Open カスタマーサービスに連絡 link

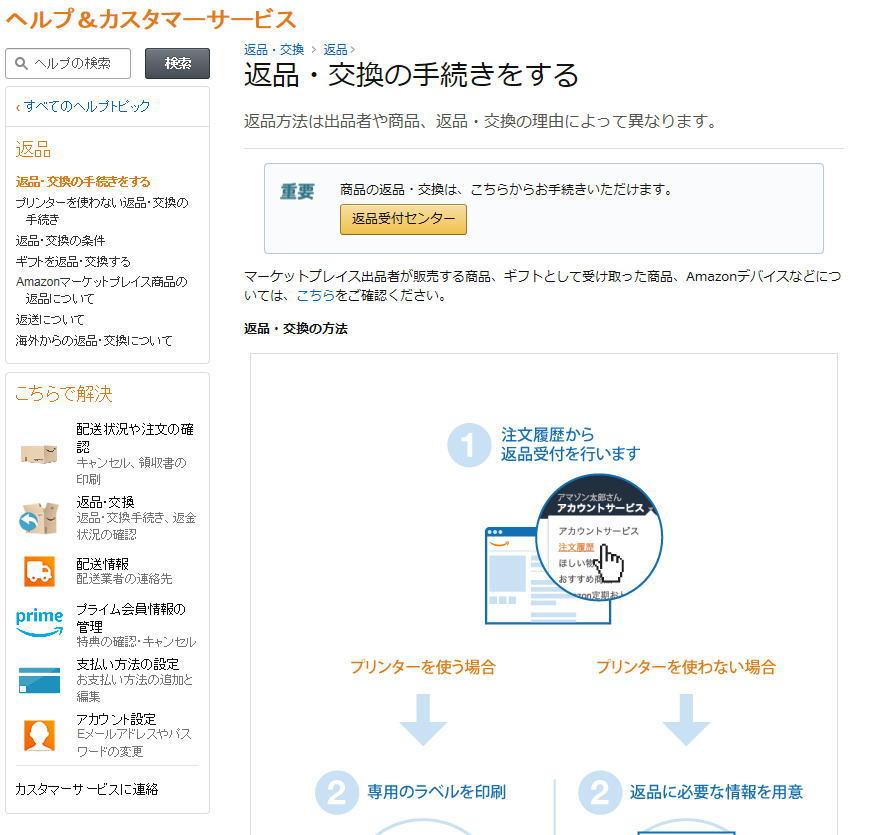87,789
